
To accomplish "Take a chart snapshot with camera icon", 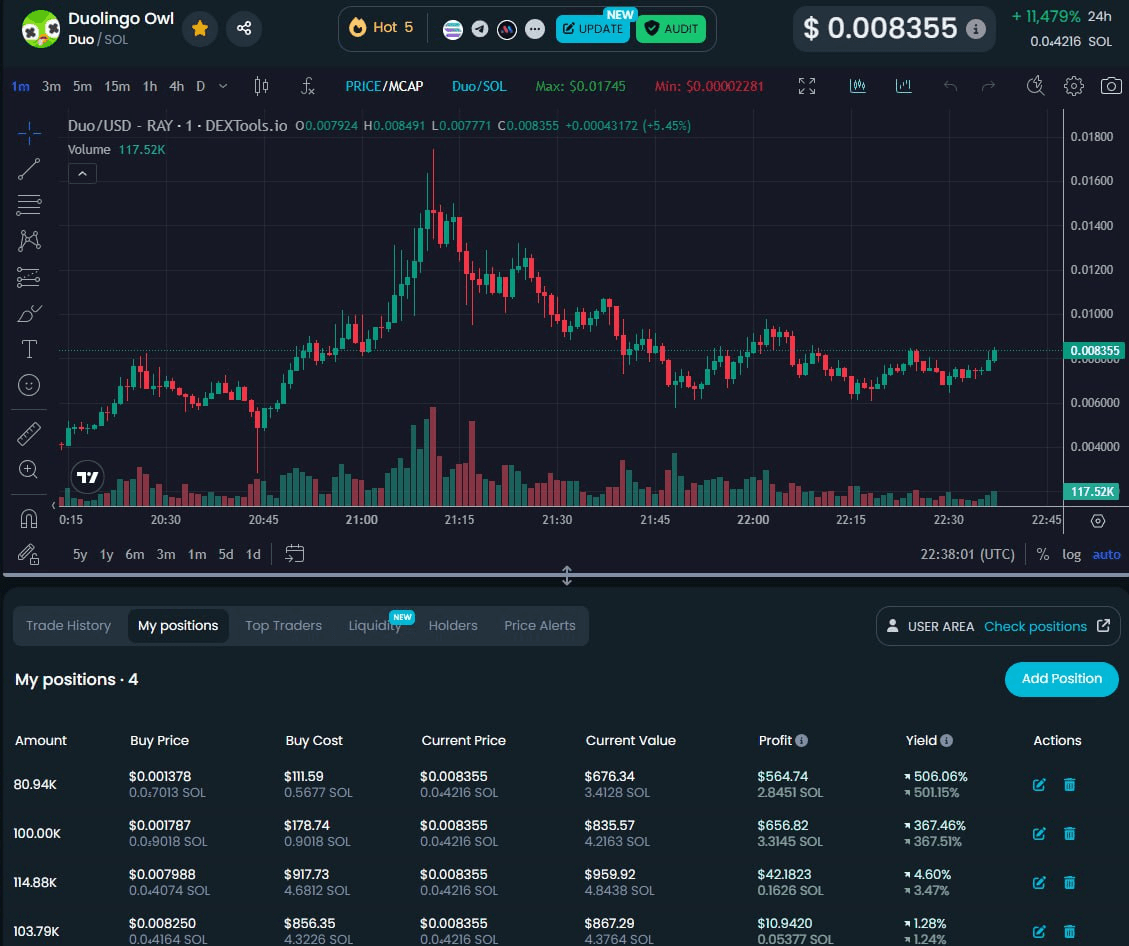I will [1111, 86].
